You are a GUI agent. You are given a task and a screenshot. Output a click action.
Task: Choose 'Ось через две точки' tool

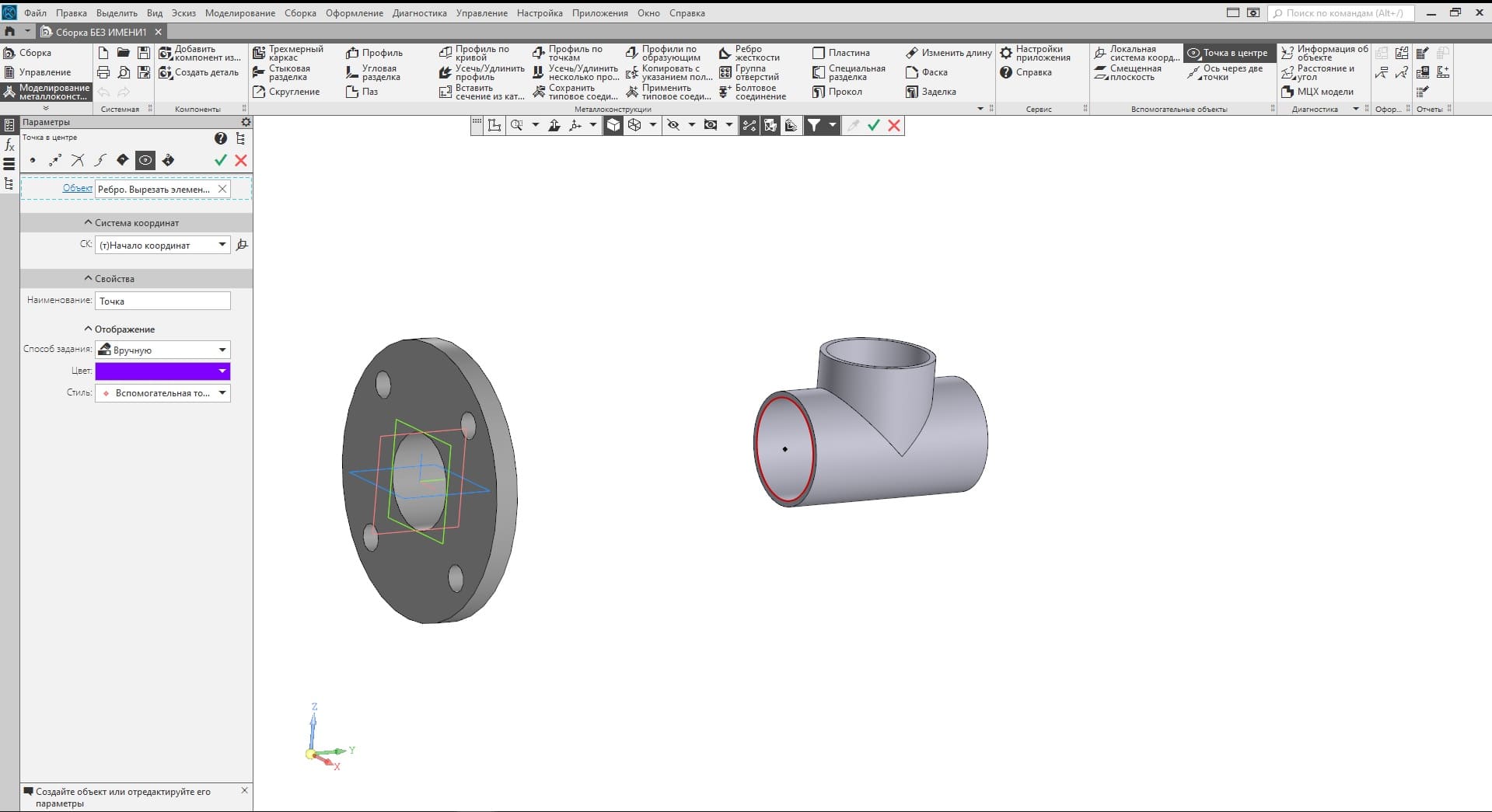coord(1225,72)
